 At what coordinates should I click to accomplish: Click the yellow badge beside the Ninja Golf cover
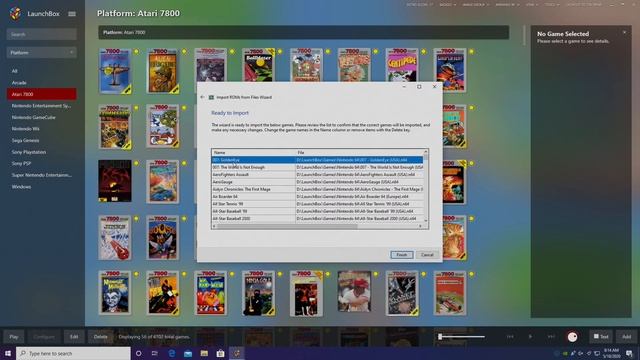280,274
